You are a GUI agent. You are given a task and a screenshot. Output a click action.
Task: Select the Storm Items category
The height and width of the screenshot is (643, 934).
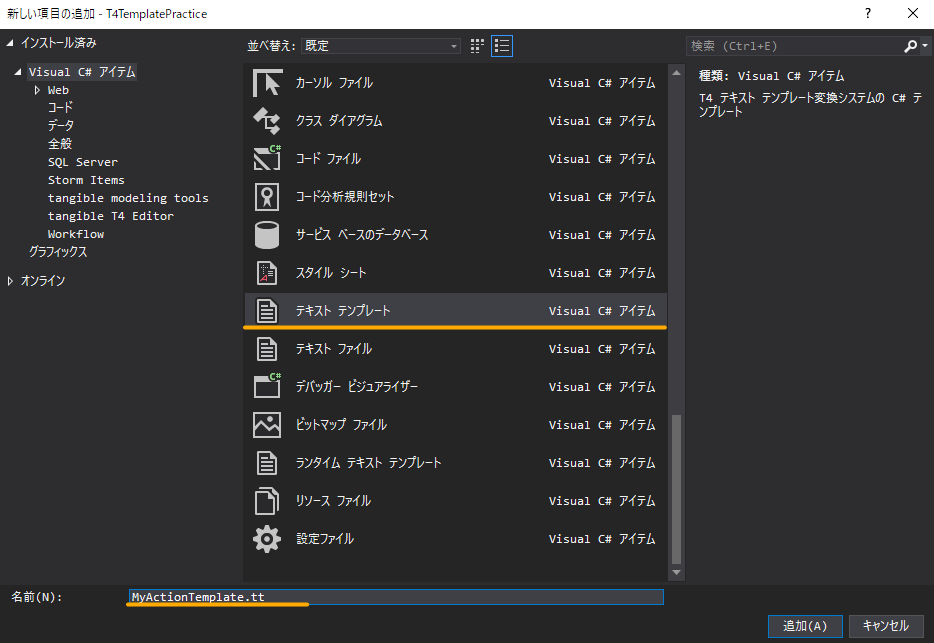(x=86, y=180)
